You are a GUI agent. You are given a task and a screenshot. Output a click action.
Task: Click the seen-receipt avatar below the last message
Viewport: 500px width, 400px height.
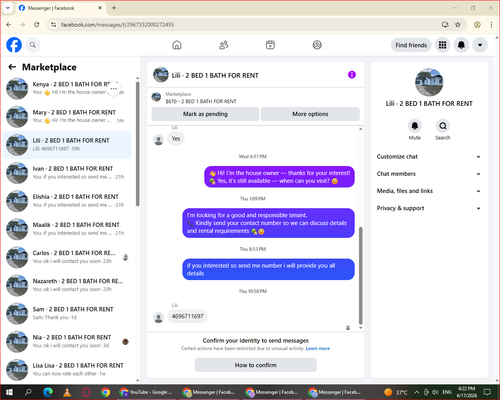click(x=348, y=328)
